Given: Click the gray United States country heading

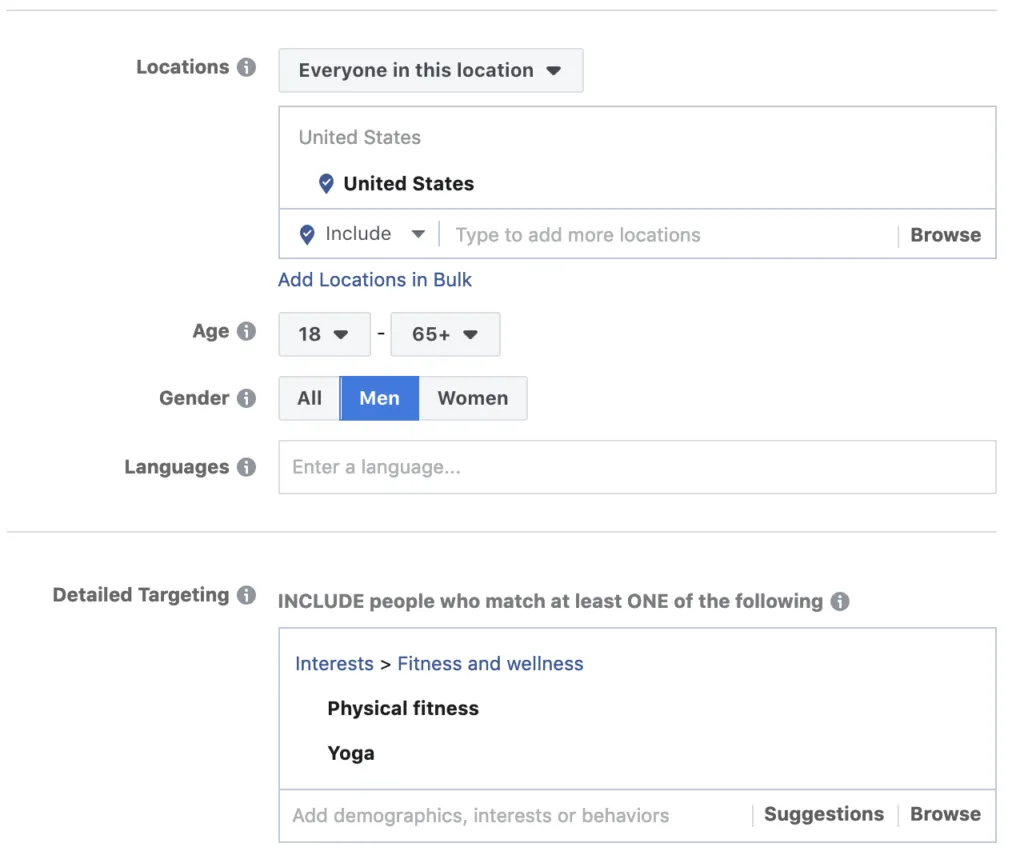Looking at the screenshot, I should click(360, 138).
